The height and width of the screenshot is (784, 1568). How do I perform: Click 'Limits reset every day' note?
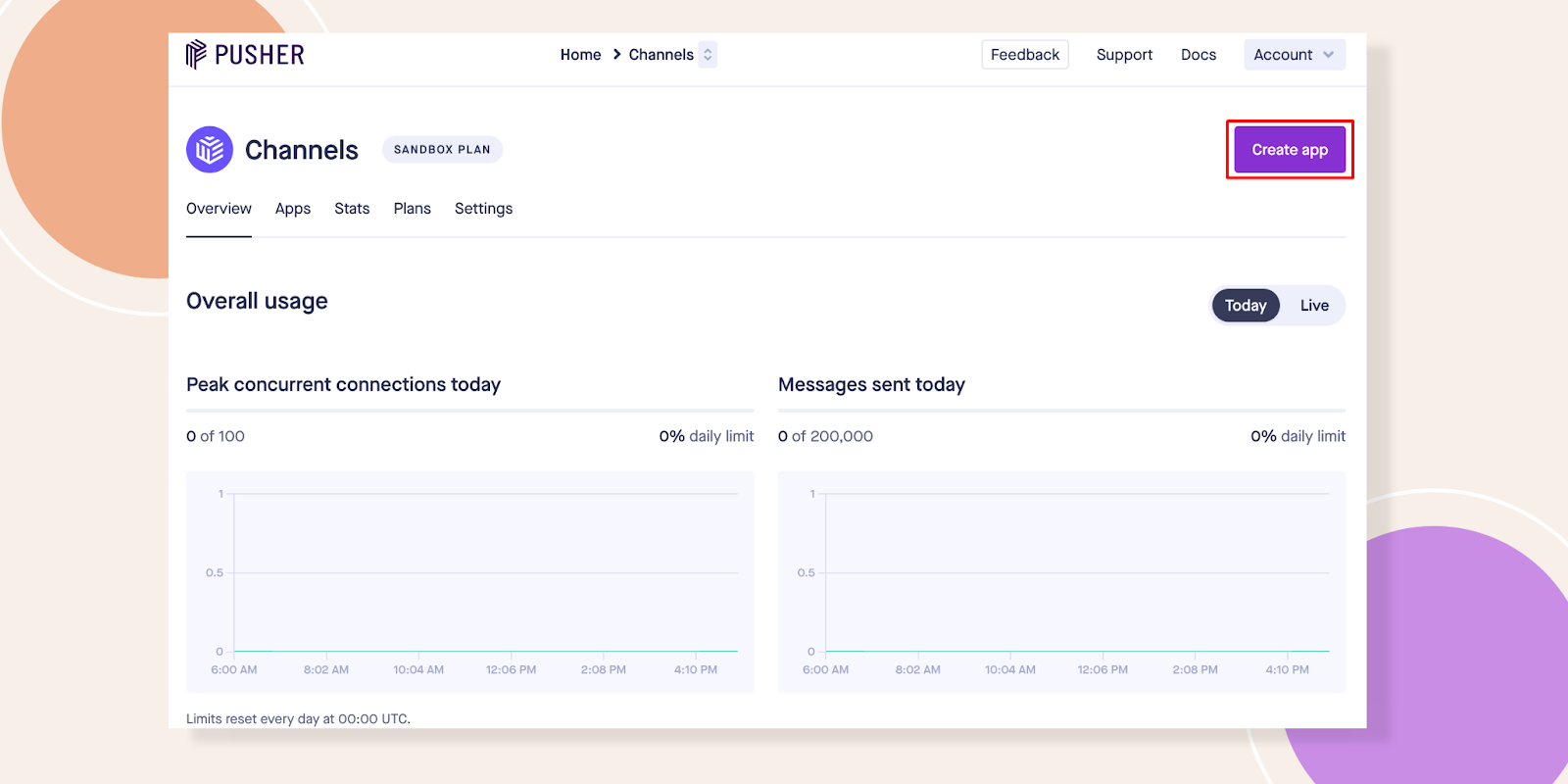(298, 718)
